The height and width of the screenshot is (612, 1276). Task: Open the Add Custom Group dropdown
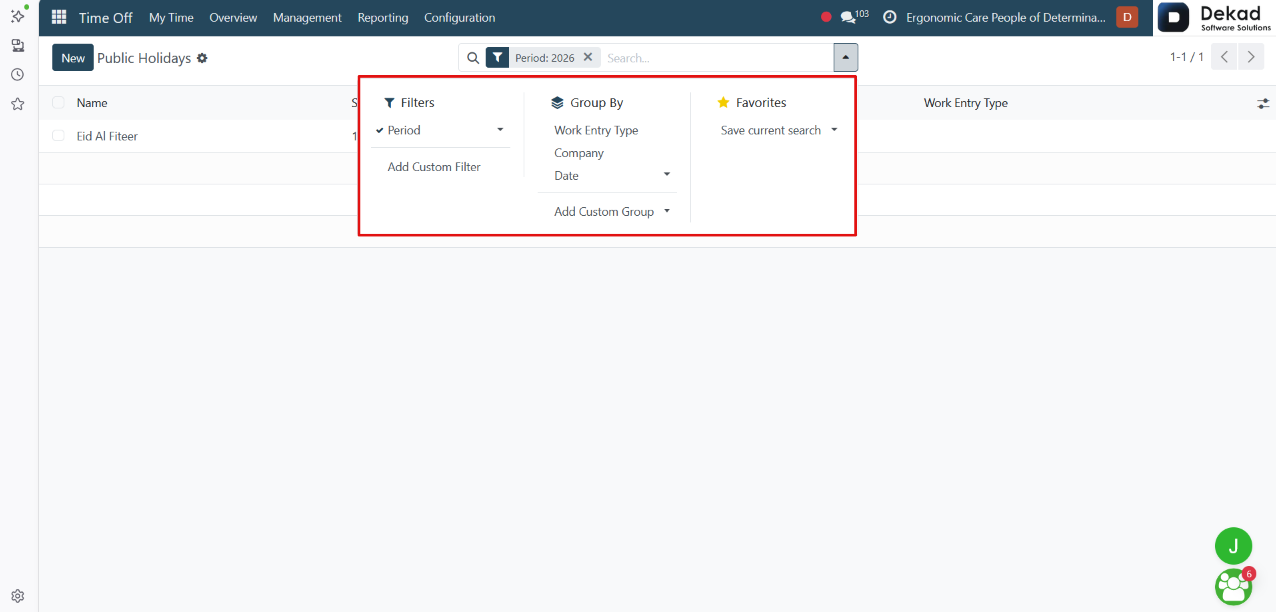(x=612, y=212)
